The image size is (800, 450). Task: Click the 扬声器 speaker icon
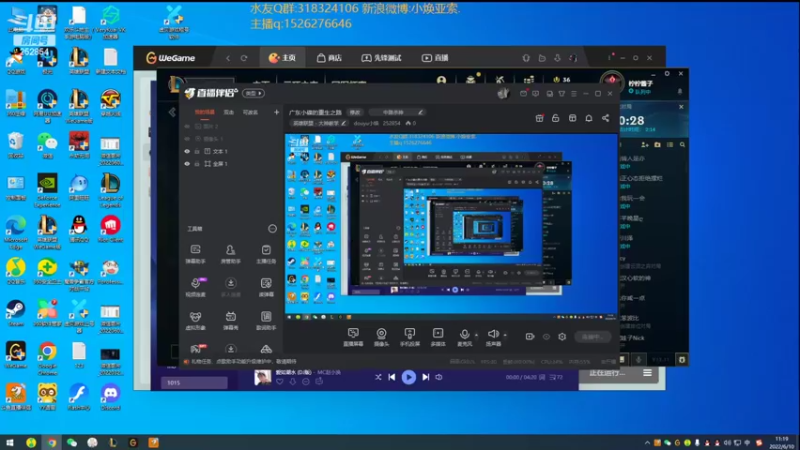[493, 334]
